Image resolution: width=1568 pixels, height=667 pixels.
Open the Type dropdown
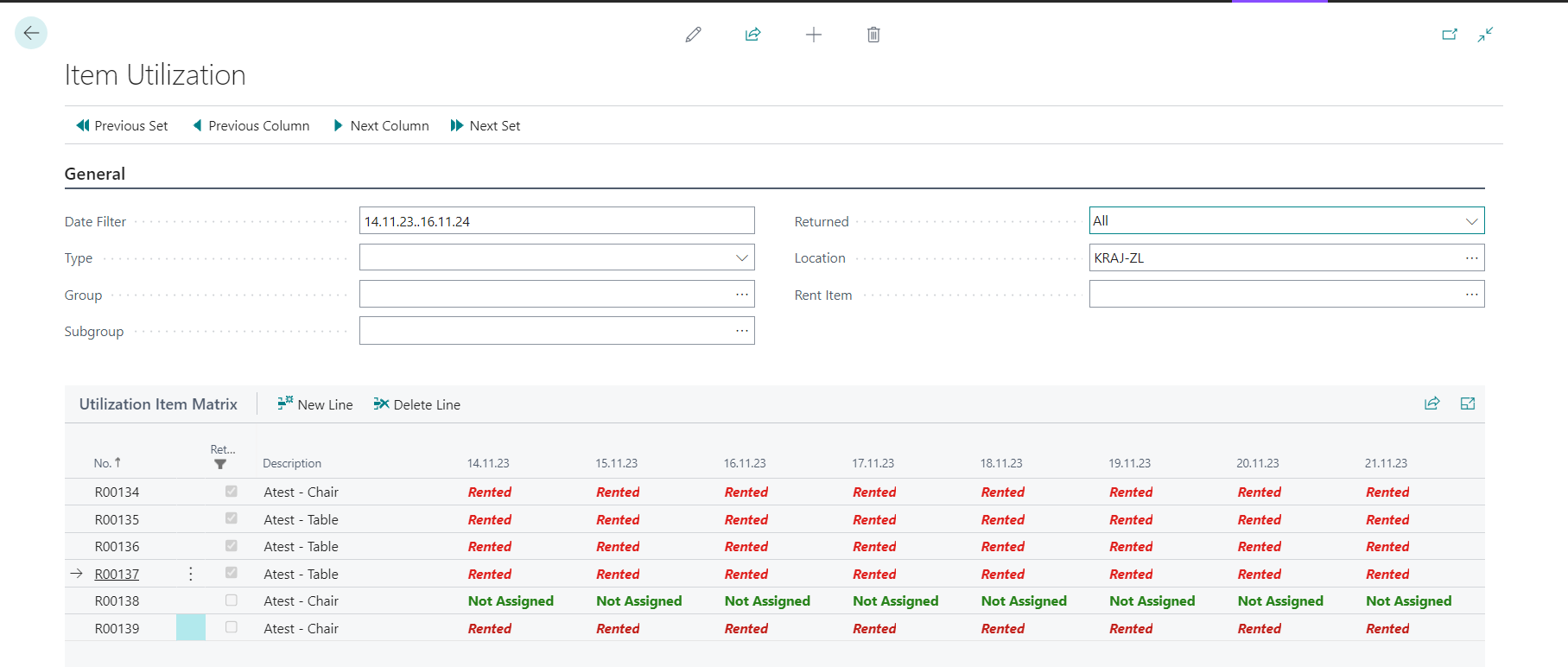741,257
